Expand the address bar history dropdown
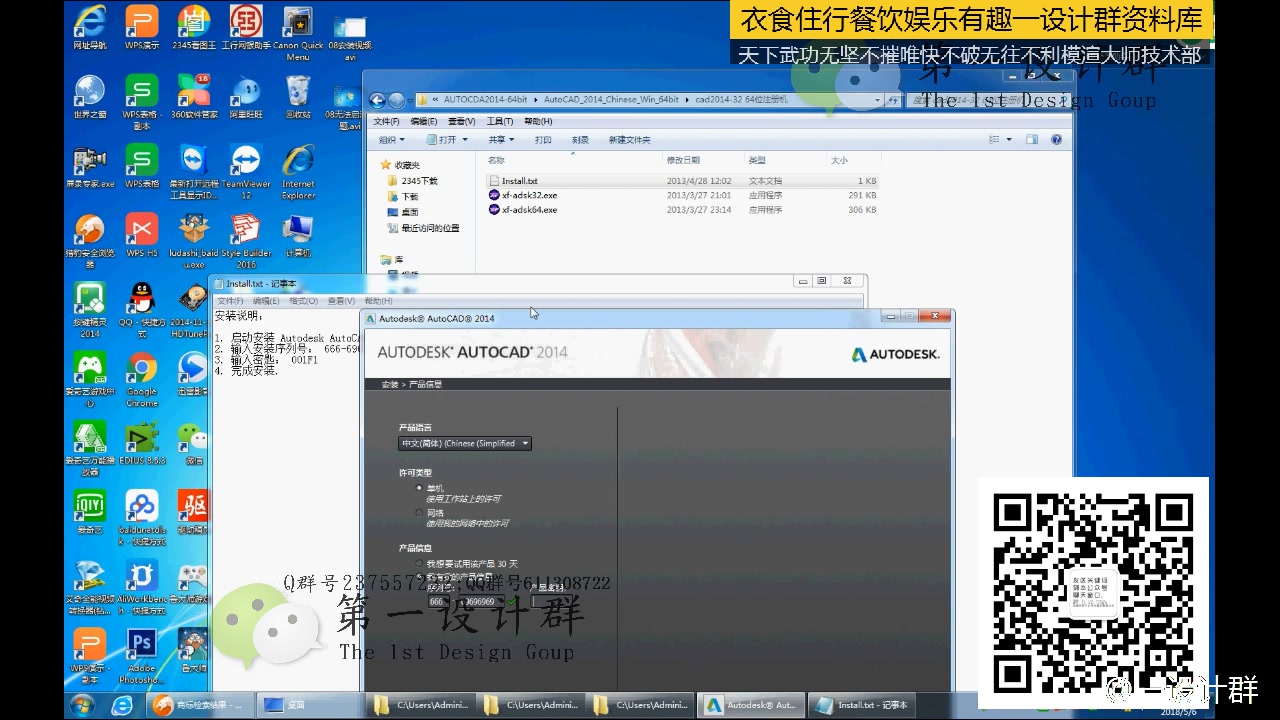 pos(877,100)
